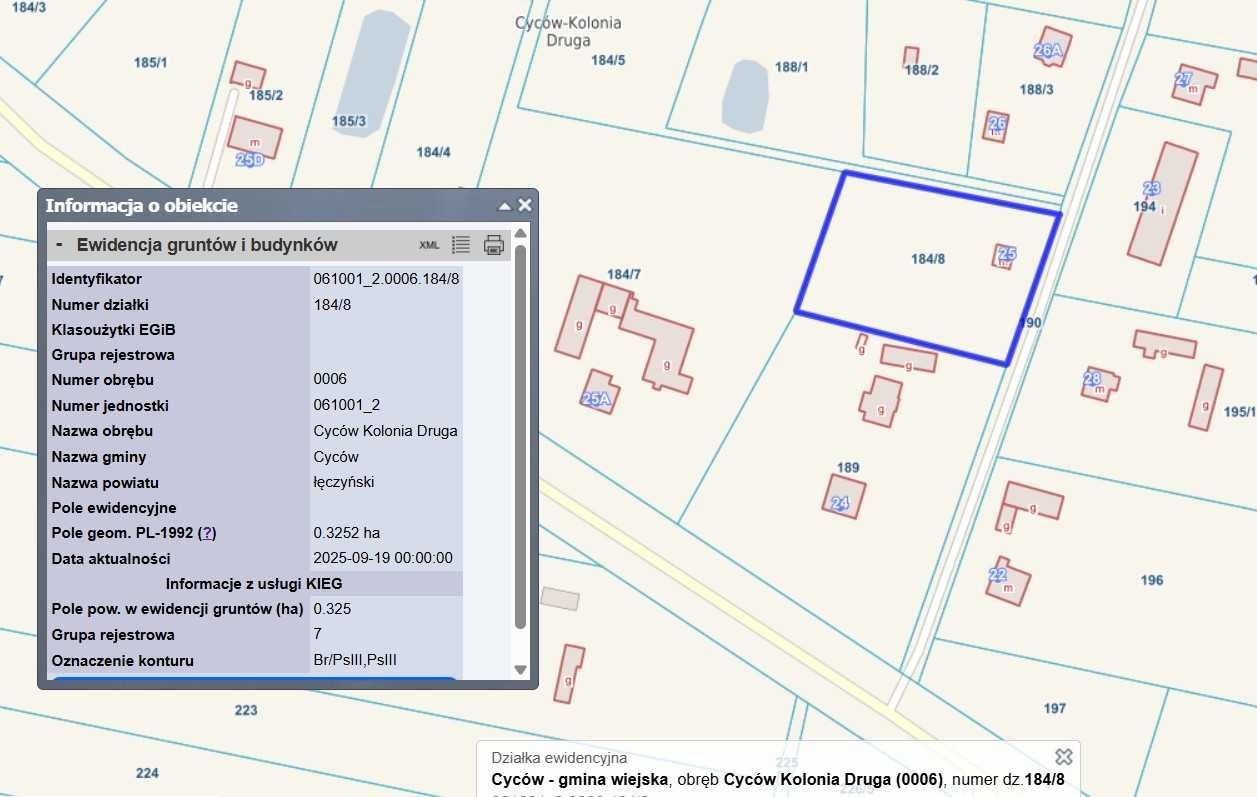
Task: Close the Informacja o obiekcie panel
Action: coord(525,205)
